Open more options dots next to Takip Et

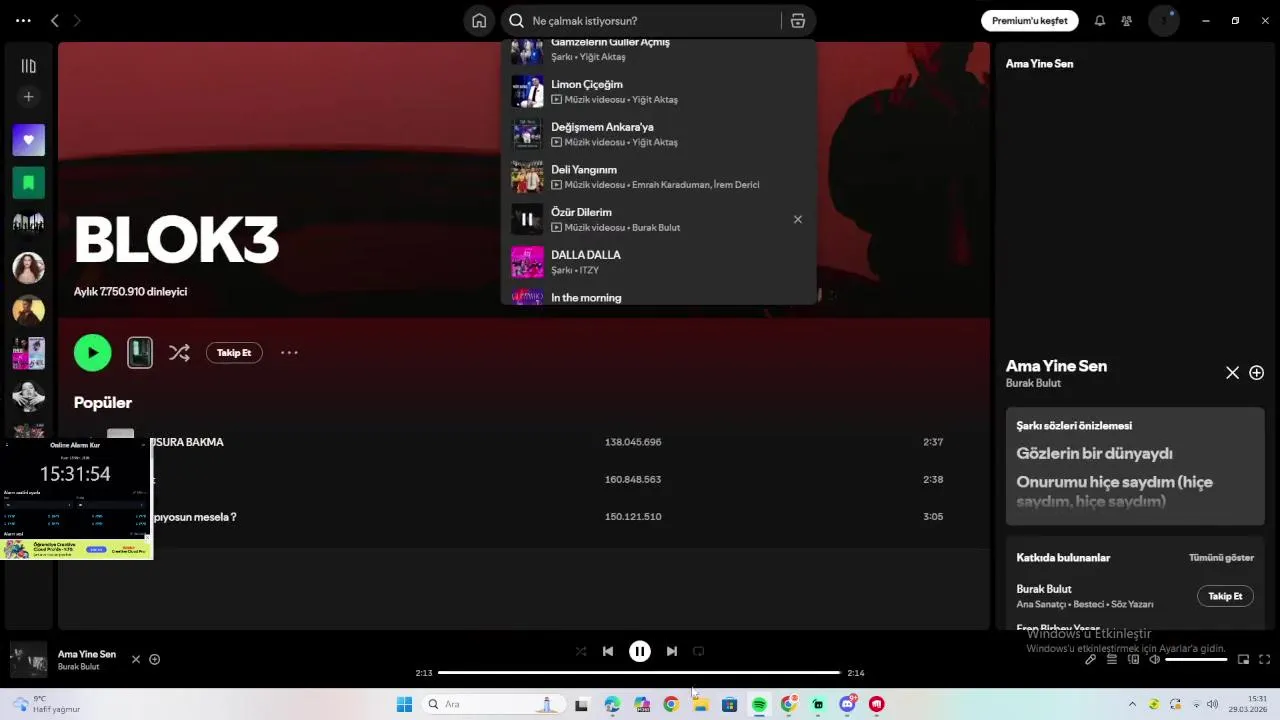pos(289,353)
